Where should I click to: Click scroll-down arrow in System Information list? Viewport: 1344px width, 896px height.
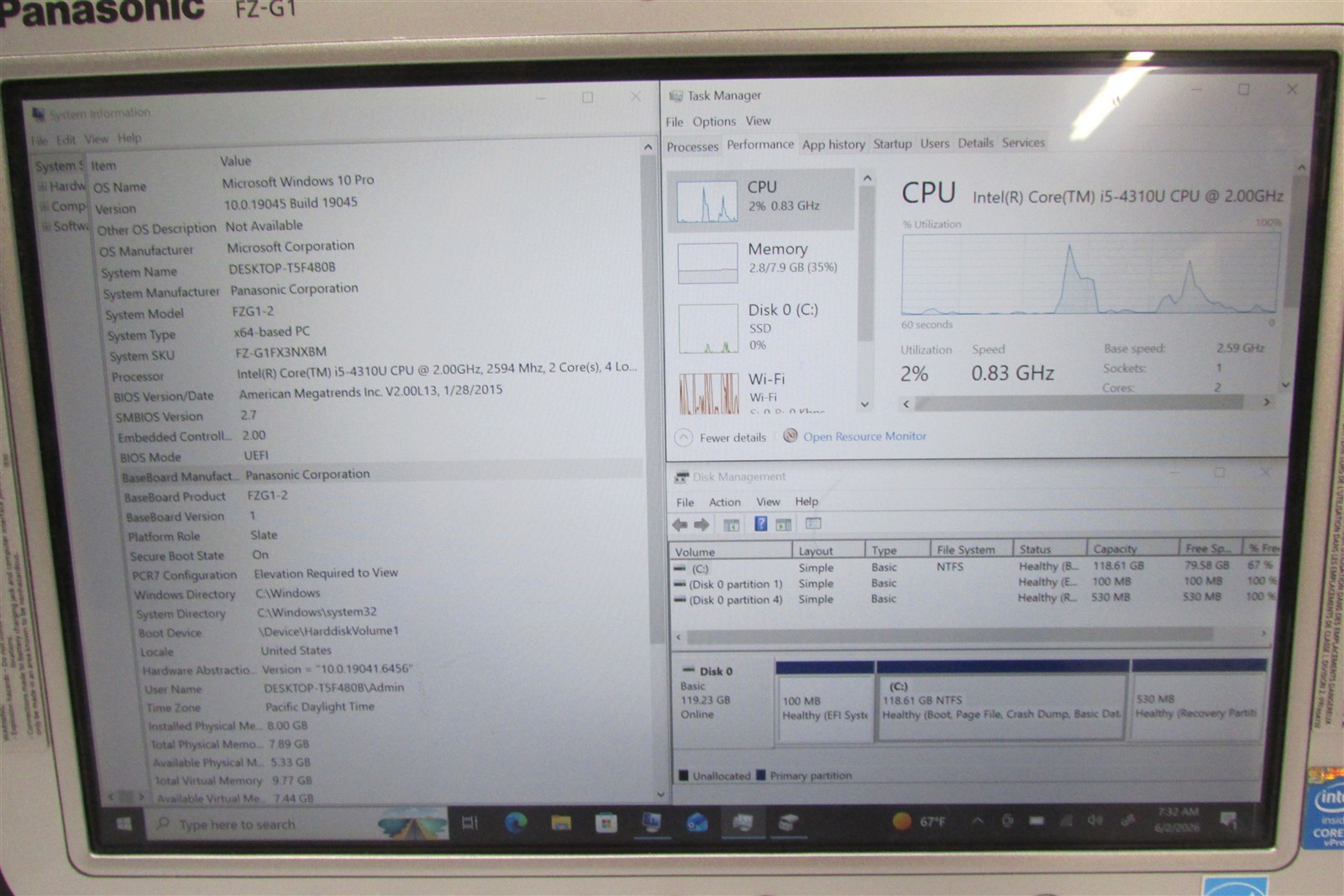(x=660, y=794)
